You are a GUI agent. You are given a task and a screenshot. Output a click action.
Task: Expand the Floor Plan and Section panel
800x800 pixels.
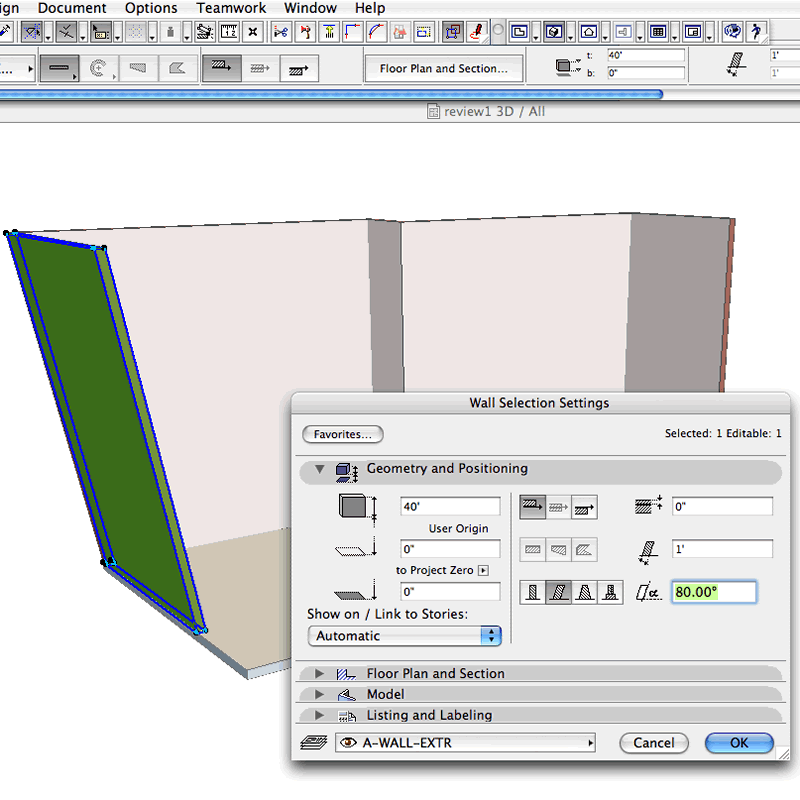320,674
